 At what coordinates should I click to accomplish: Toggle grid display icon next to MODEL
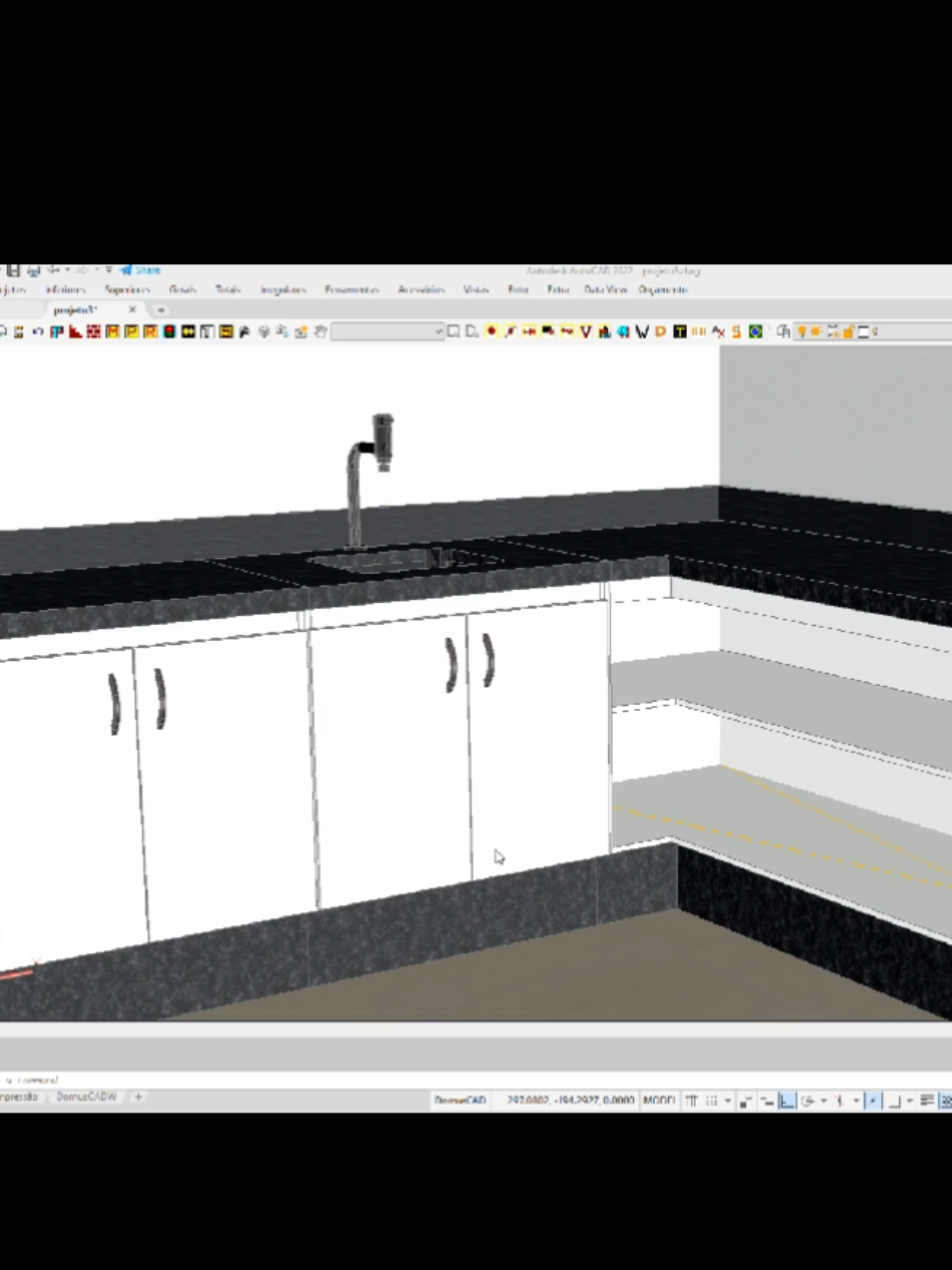[691, 1101]
